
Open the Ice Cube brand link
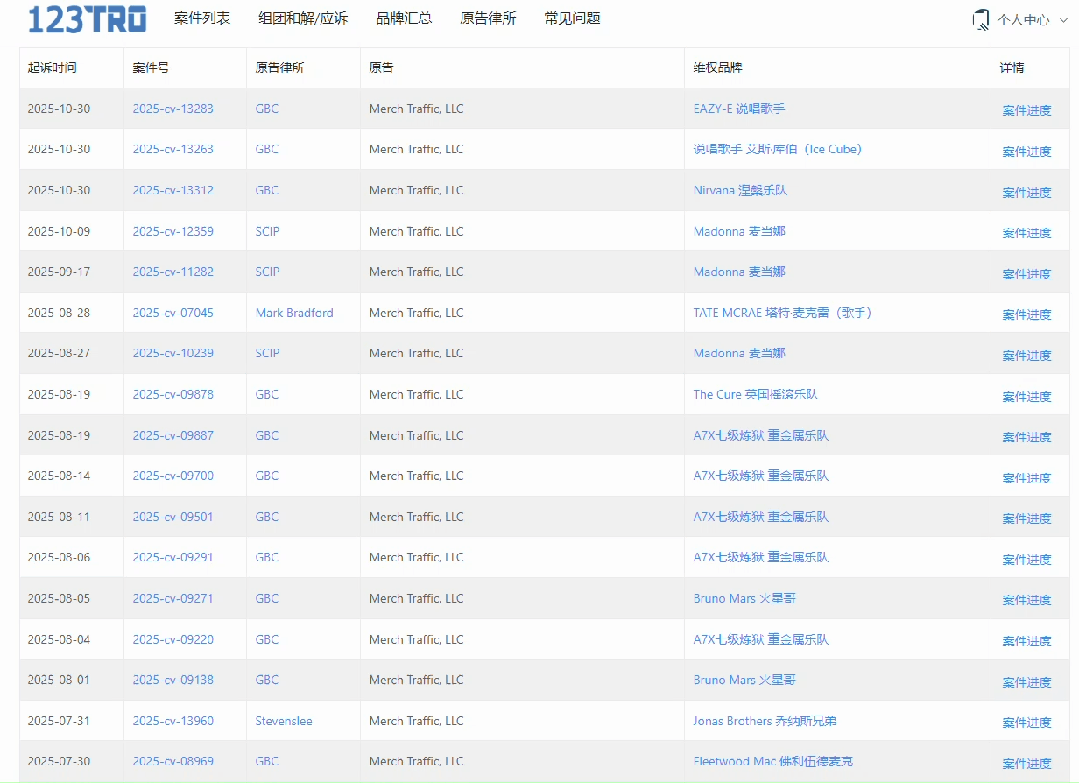click(x=777, y=150)
